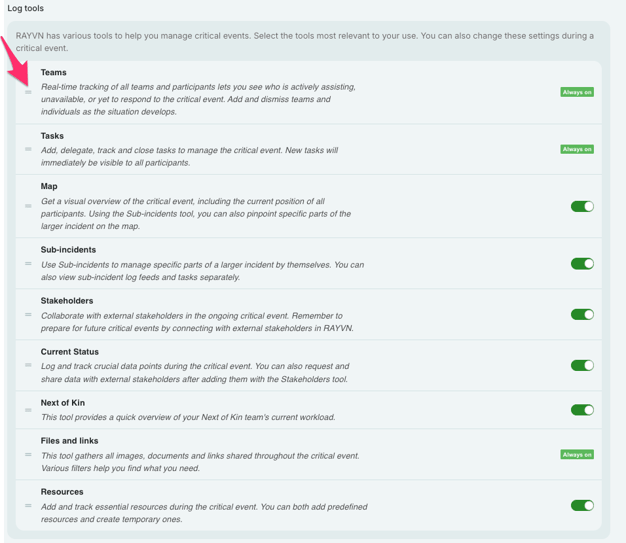This screenshot has height=543, width=626.
Task: Click the Log tools section heading
Action: [25, 8]
